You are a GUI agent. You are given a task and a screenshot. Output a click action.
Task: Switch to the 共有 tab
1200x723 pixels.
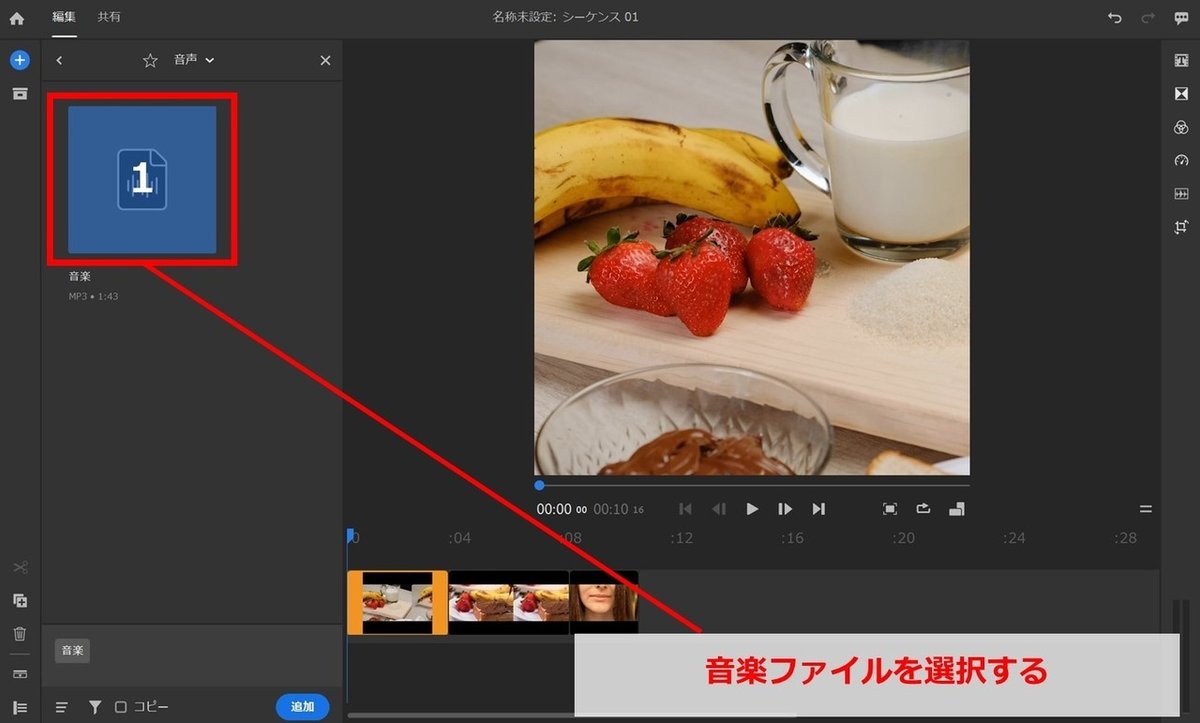tap(109, 17)
